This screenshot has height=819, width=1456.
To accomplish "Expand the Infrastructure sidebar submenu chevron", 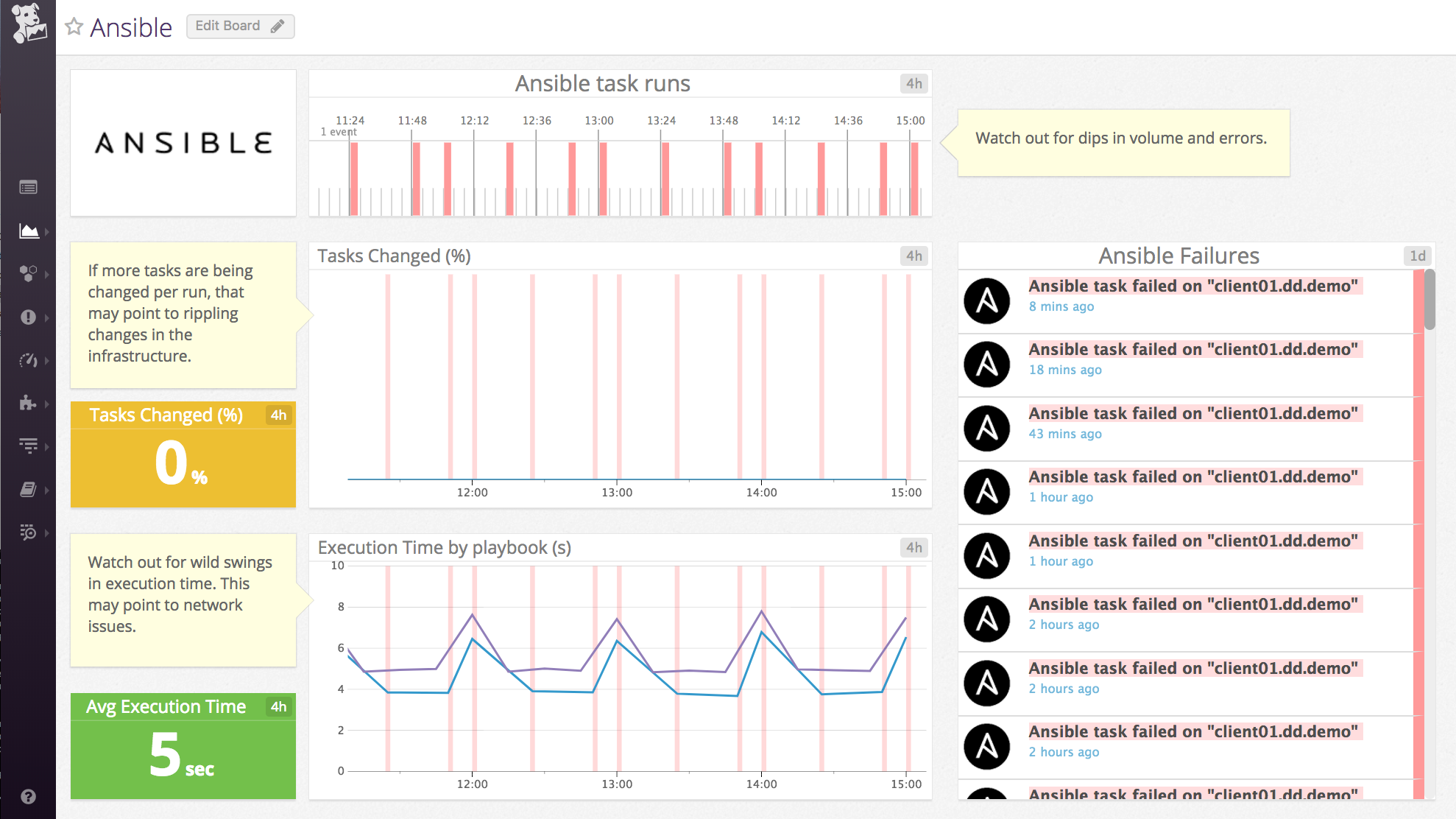I will tap(46, 274).
